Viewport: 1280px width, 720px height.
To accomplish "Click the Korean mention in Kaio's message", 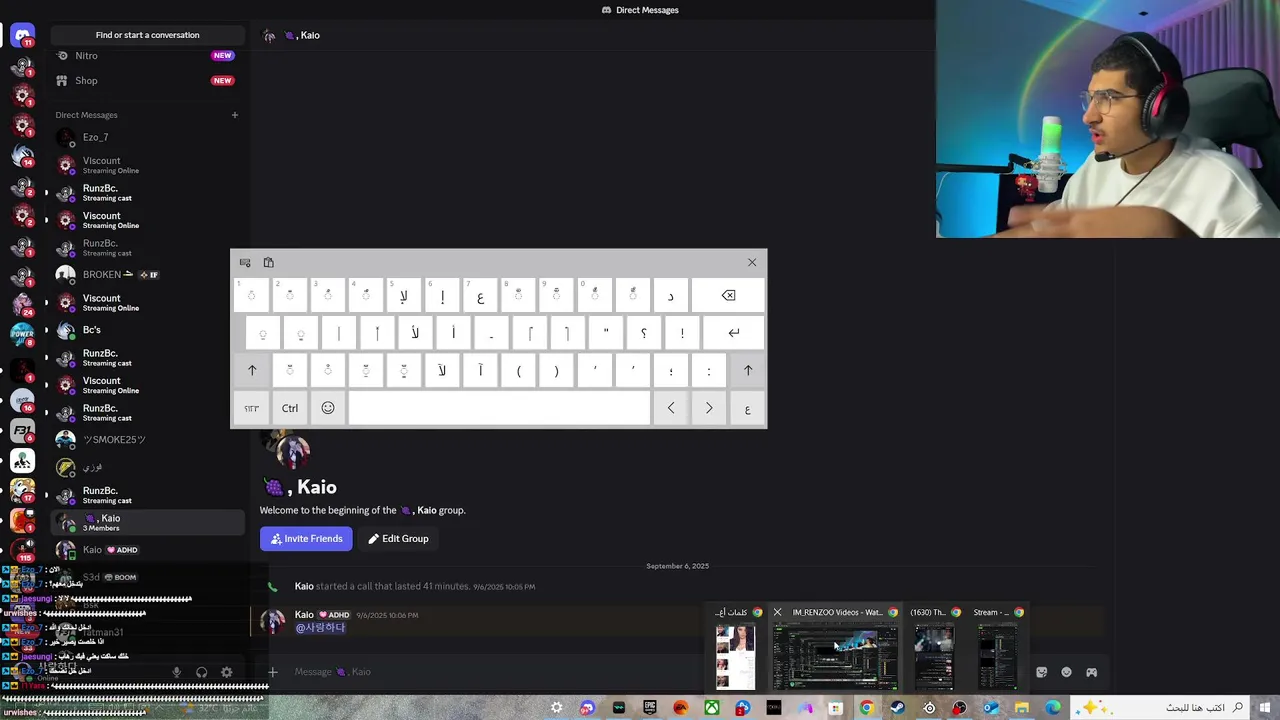I will tap(320, 628).
